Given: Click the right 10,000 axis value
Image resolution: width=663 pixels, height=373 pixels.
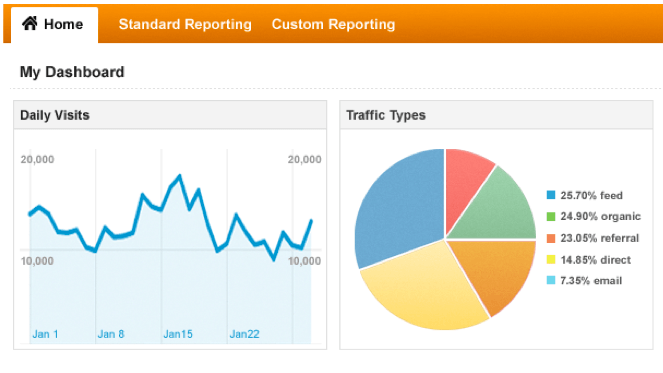Looking at the screenshot, I should [x=304, y=261].
